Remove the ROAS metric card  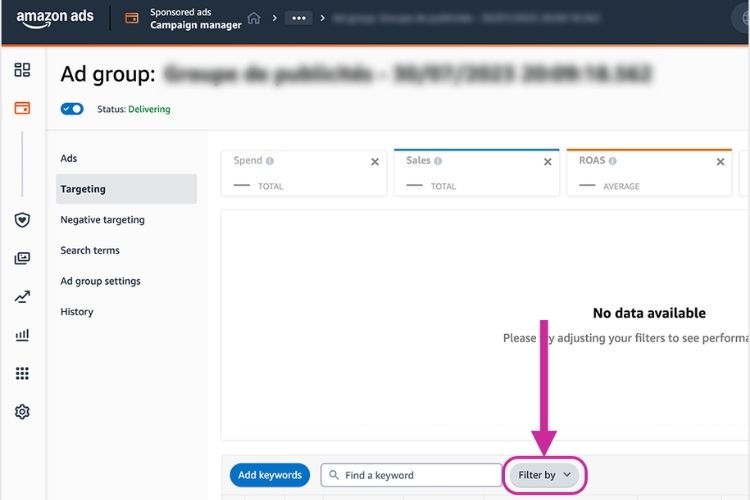coord(720,162)
